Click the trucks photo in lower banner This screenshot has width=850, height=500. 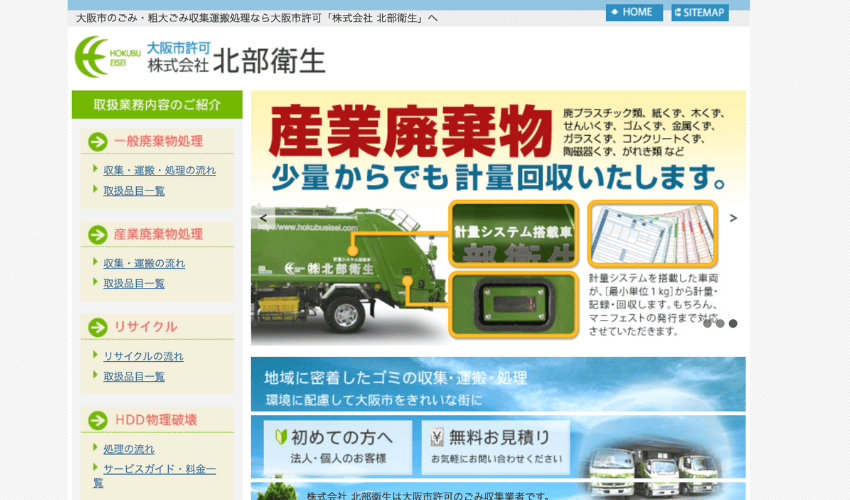point(655,469)
